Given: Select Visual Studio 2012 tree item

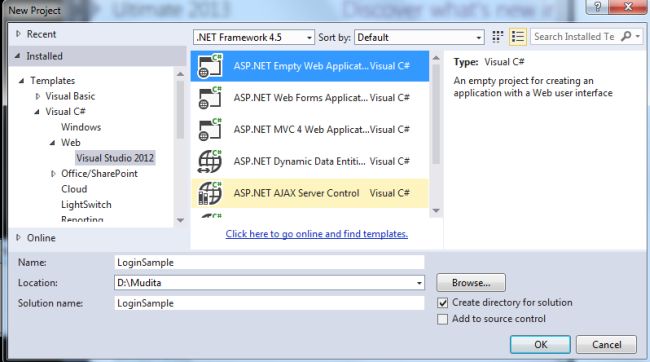Looking at the screenshot, I should point(115,158).
